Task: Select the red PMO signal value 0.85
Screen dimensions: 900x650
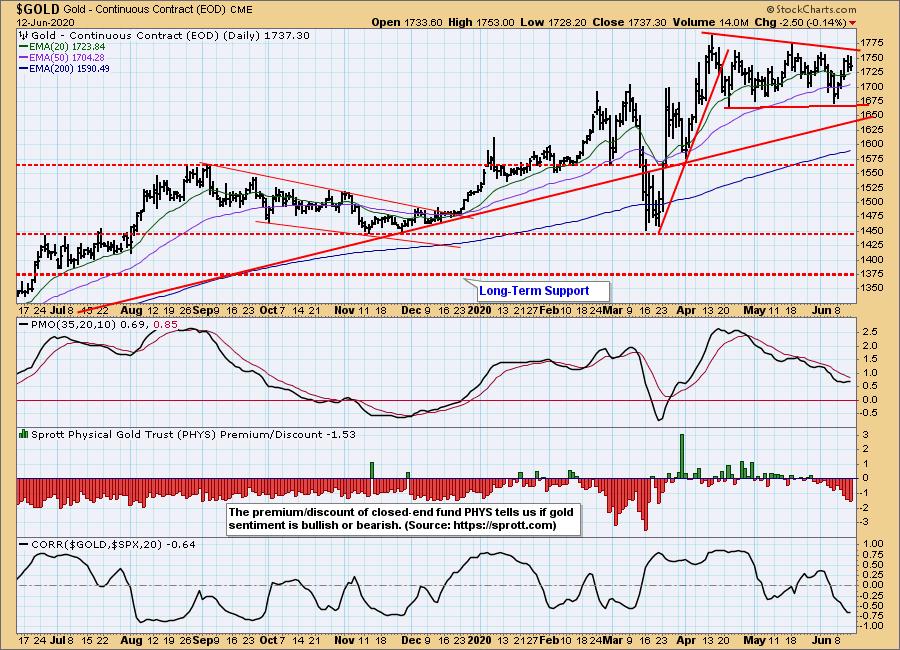Action: tap(166, 324)
